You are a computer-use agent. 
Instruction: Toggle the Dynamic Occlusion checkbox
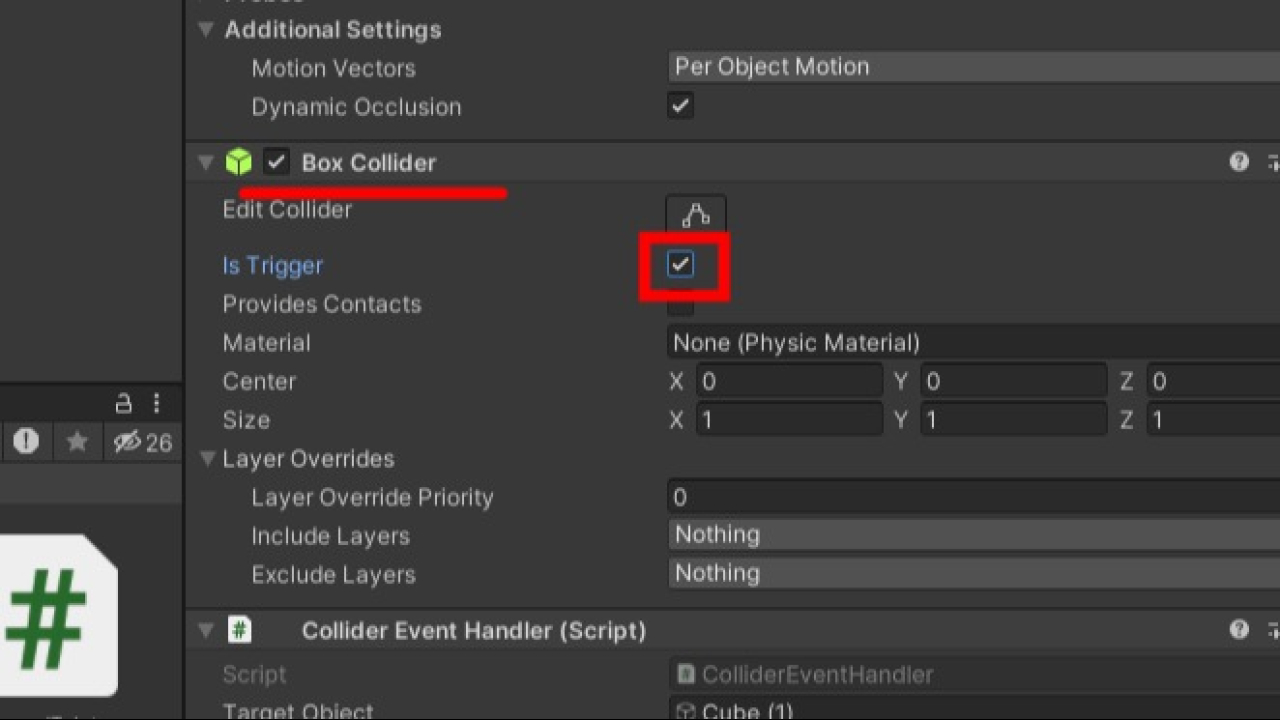680,105
